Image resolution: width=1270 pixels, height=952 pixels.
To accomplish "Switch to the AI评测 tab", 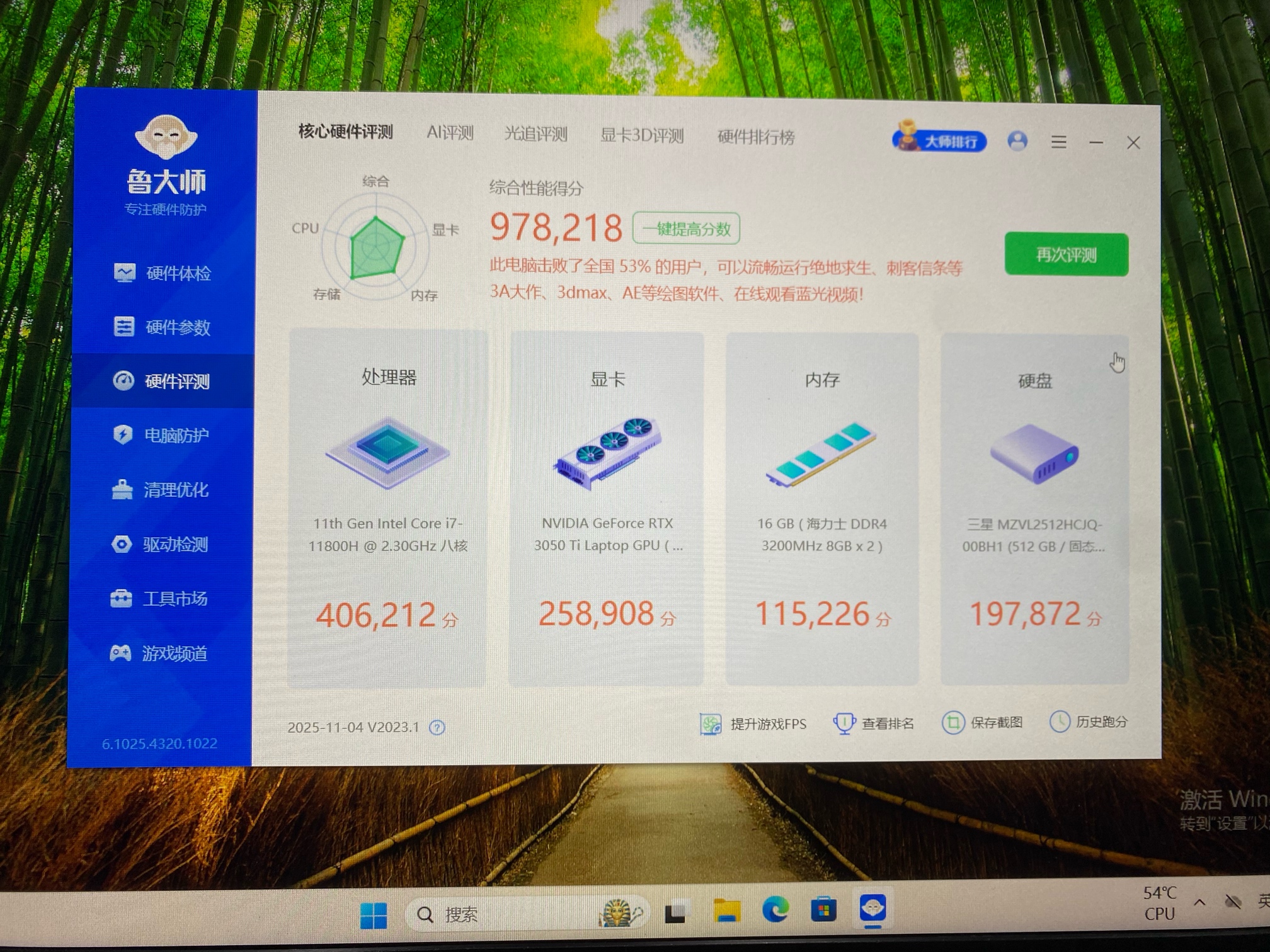I will 450,133.
